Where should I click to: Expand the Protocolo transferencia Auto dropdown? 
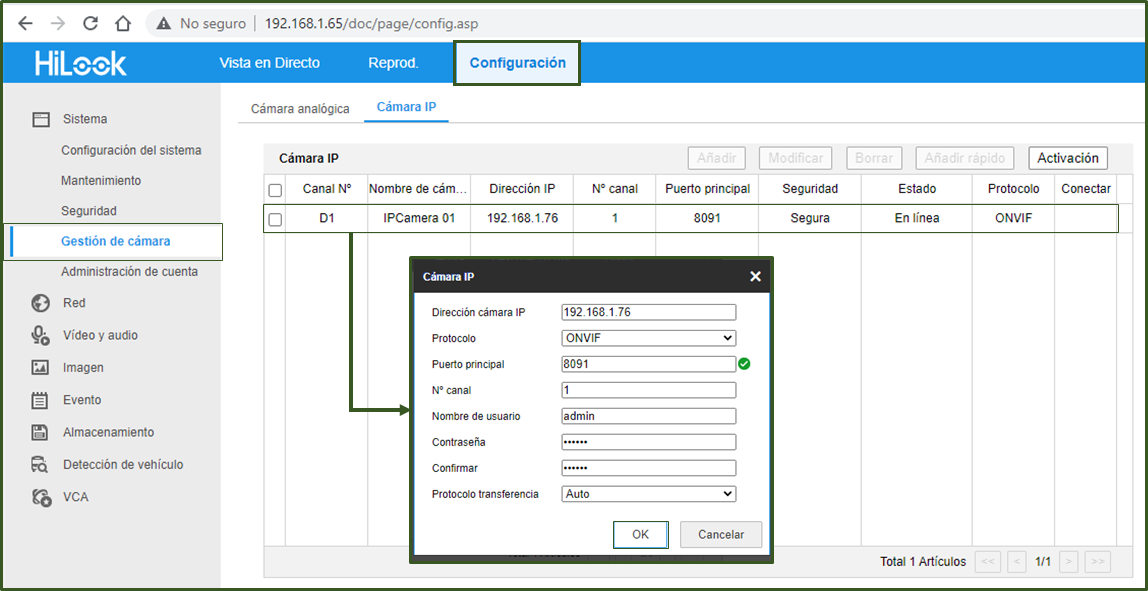[x=649, y=494]
